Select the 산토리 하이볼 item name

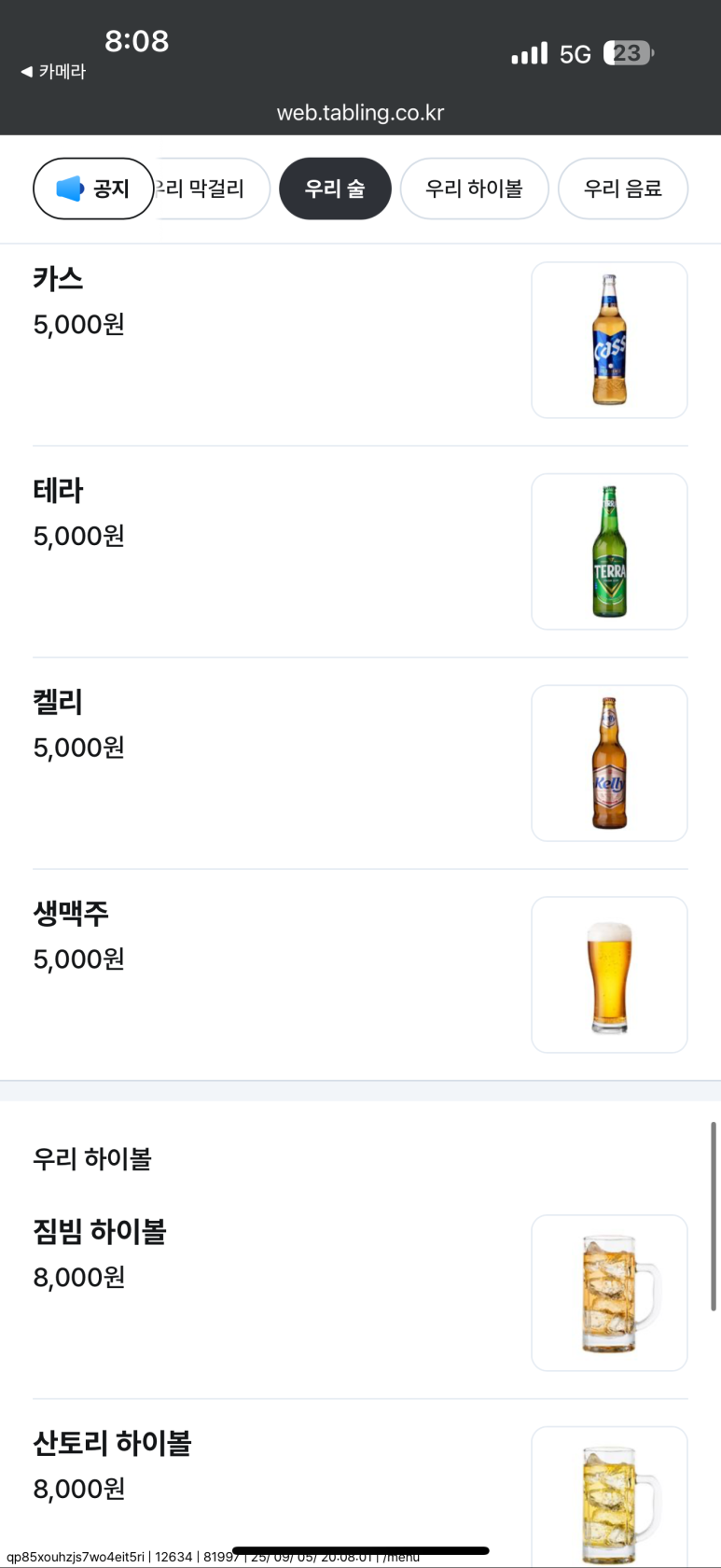click(112, 1444)
